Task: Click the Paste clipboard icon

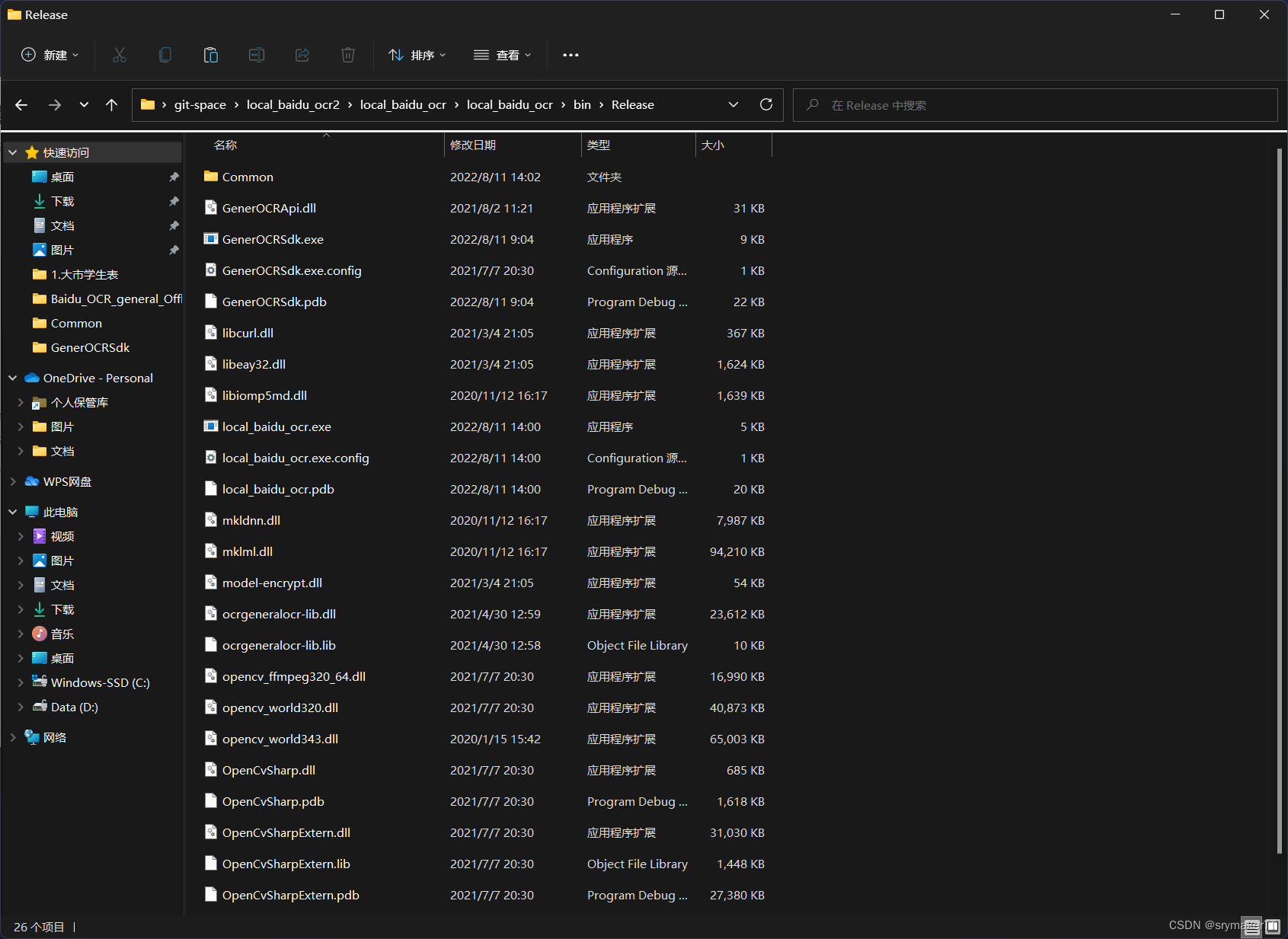Action: click(211, 55)
